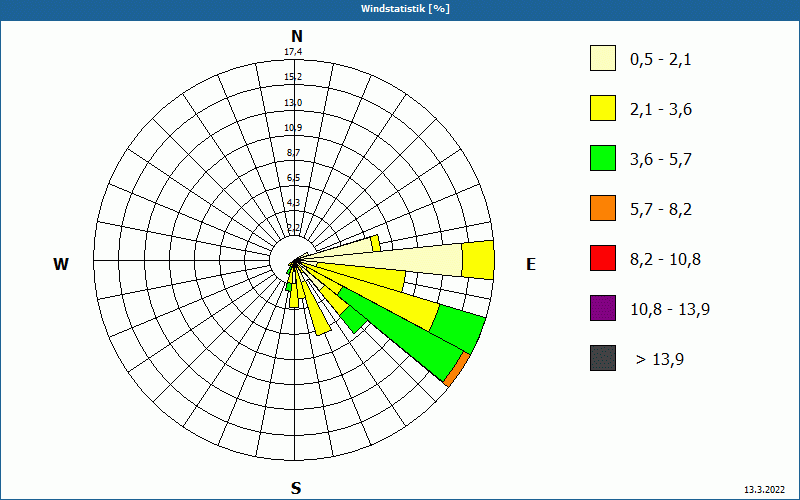Click the 8,7 radial axis value
The width and height of the screenshot is (800, 500).
pyautogui.click(x=293, y=153)
